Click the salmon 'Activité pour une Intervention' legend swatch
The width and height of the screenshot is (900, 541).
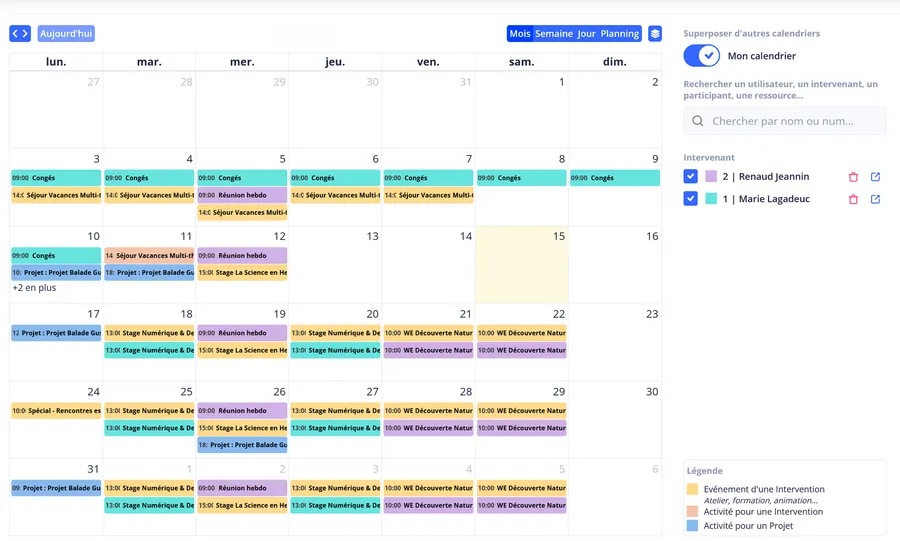tap(692, 512)
